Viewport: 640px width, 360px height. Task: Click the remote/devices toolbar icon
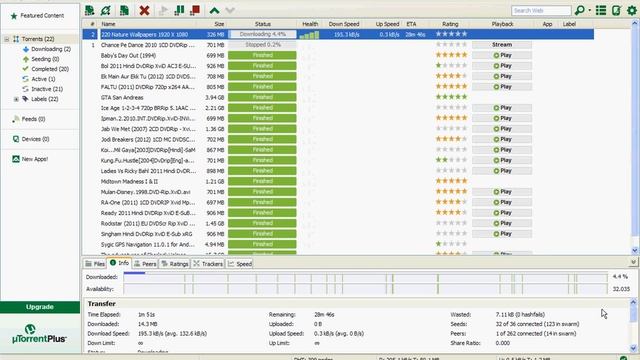616,10
